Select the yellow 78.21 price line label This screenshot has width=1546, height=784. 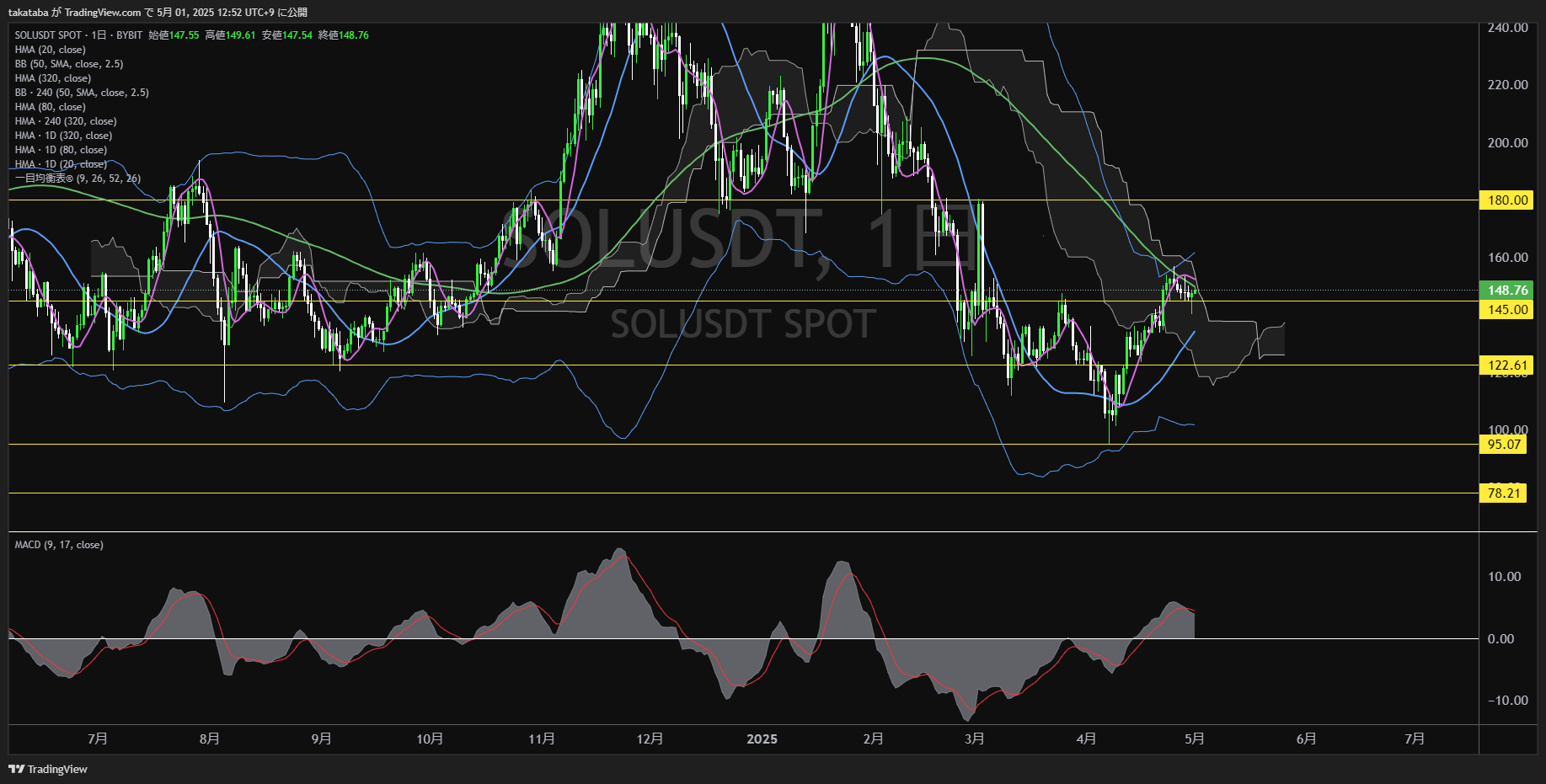[x=1504, y=493]
